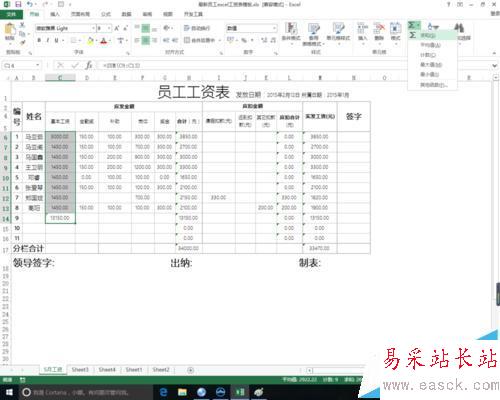Toggle Bold formatting
The width and height of the screenshot is (500, 400).
point(39,40)
